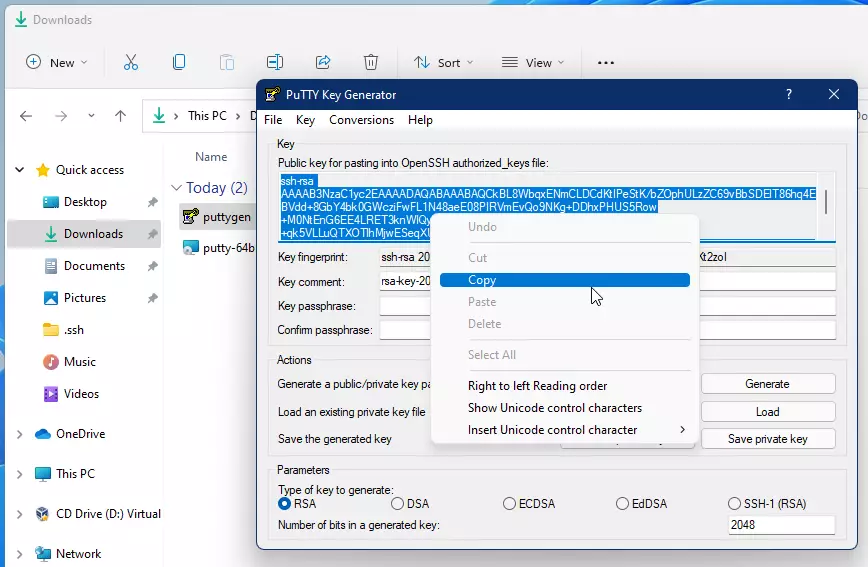
Task: Choose Show Unicode control characters
Action: [565, 408]
